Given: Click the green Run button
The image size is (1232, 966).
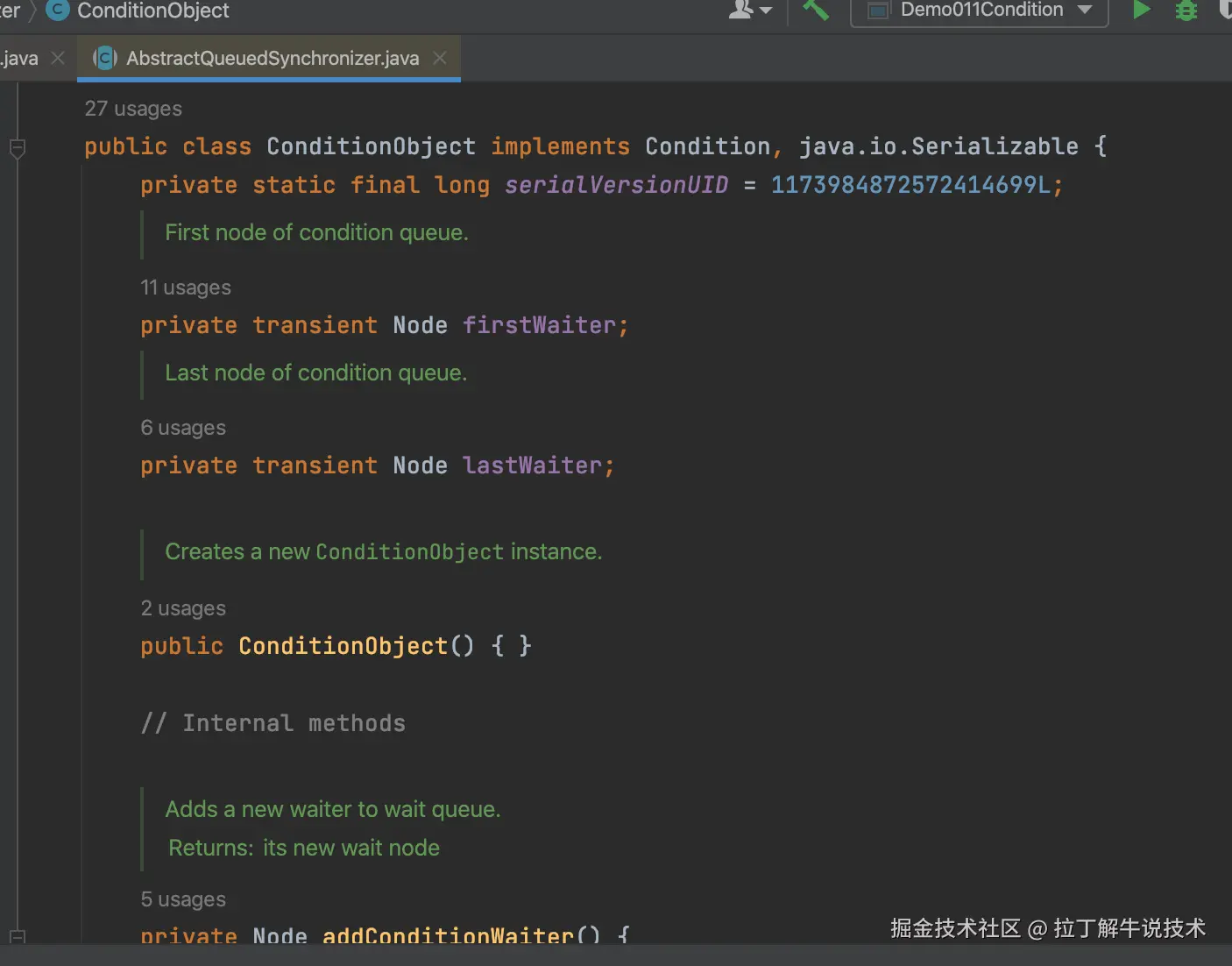Looking at the screenshot, I should point(1141,11).
